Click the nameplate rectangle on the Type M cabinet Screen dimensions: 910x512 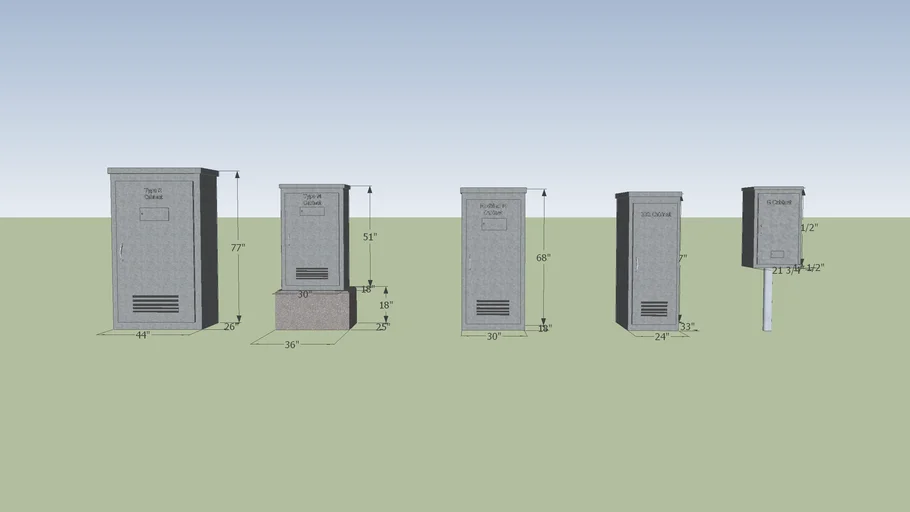point(312,211)
